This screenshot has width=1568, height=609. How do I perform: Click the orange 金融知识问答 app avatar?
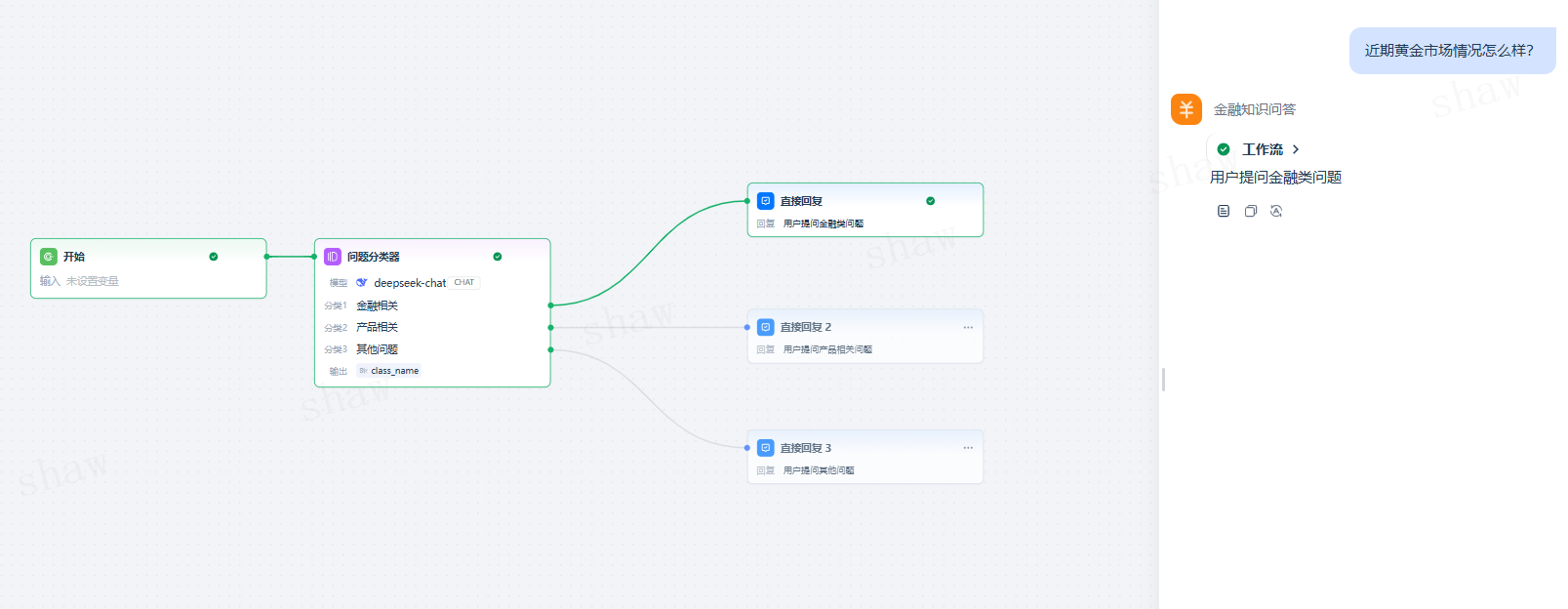click(x=1186, y=109)
